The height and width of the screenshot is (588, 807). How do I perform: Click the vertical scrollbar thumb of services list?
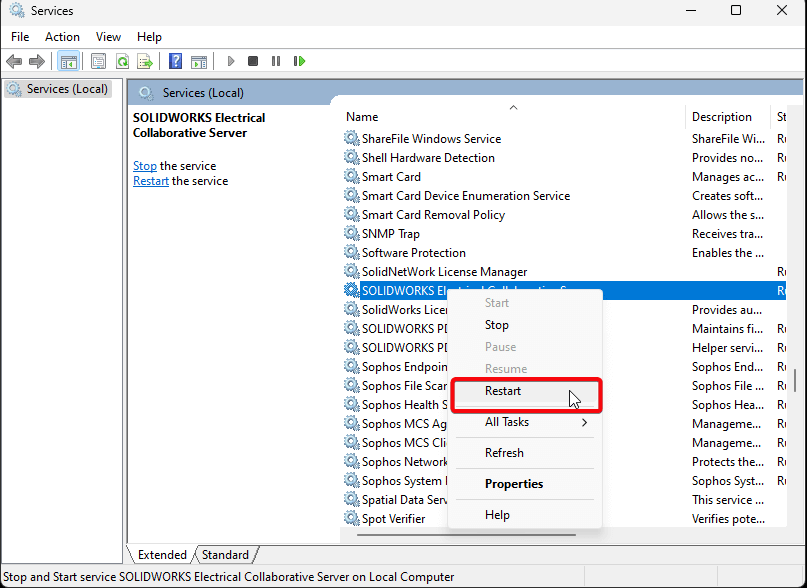click(795, 380)
